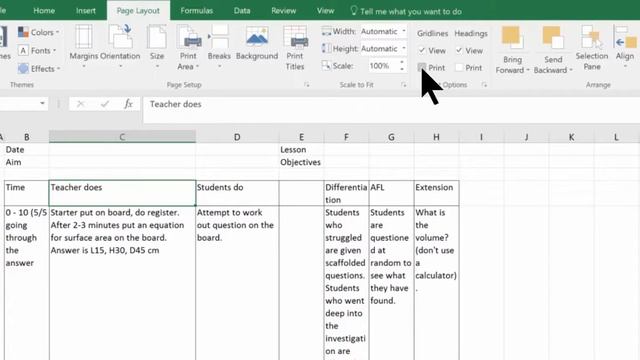Select column C header

[122, 137]
